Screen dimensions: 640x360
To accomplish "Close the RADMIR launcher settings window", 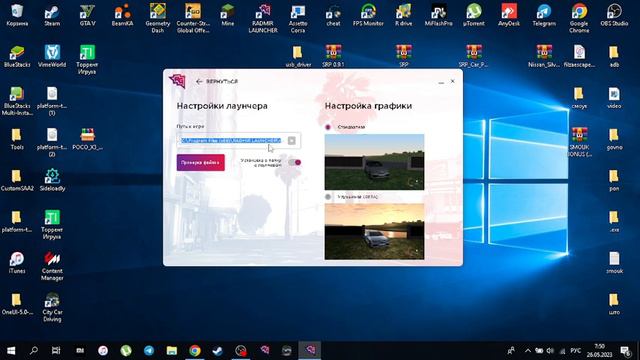I will click(x=453, y=81).
